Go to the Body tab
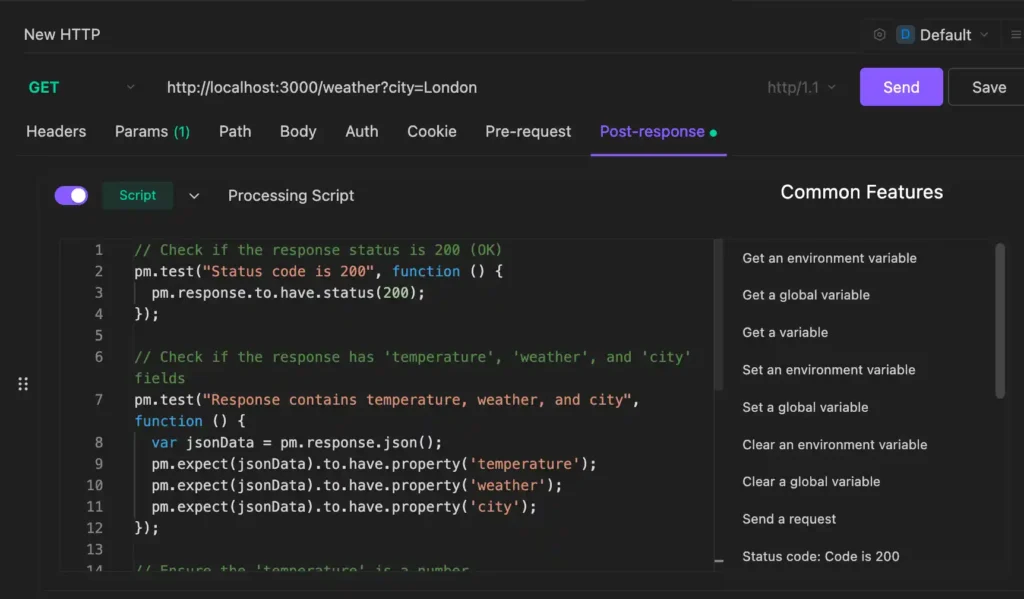Screen dimensions: 1024x599 click(x=298, y=132)
